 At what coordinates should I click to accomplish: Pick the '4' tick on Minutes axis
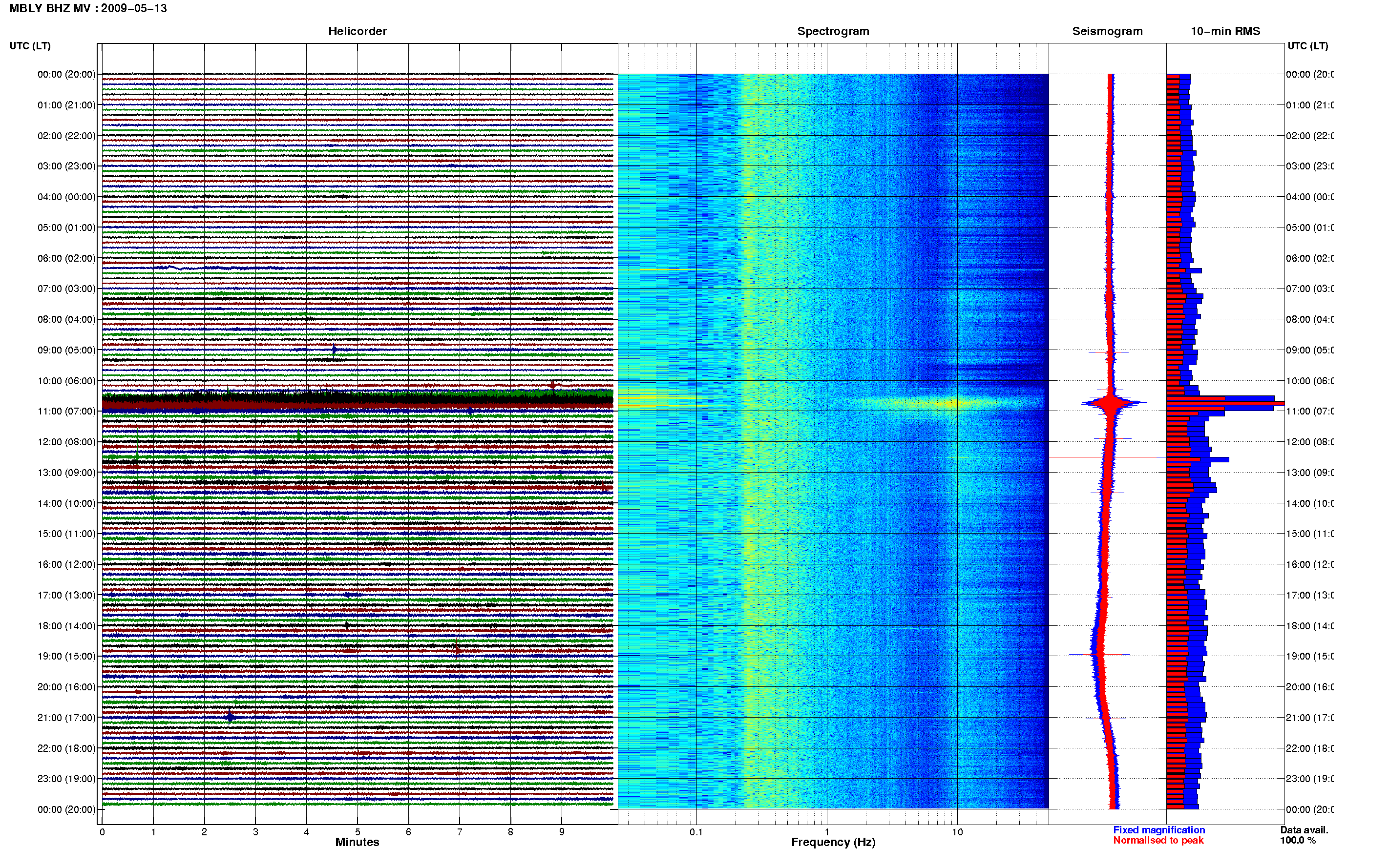pos(307,832)
